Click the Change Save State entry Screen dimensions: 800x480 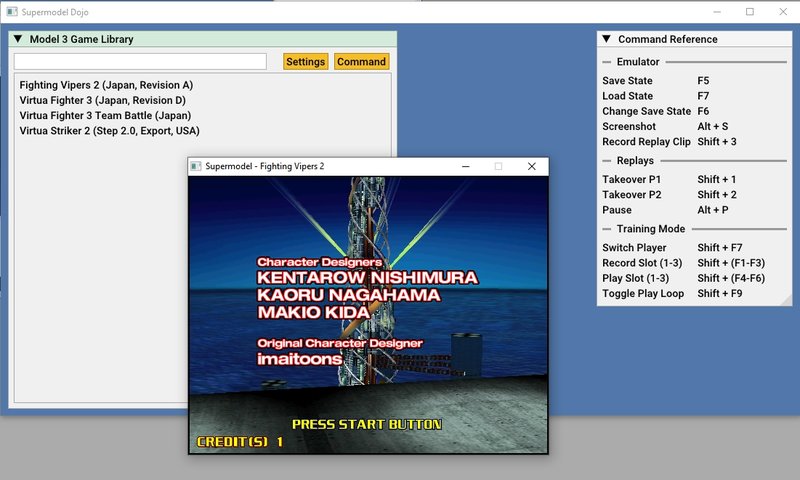click(646, 111)
